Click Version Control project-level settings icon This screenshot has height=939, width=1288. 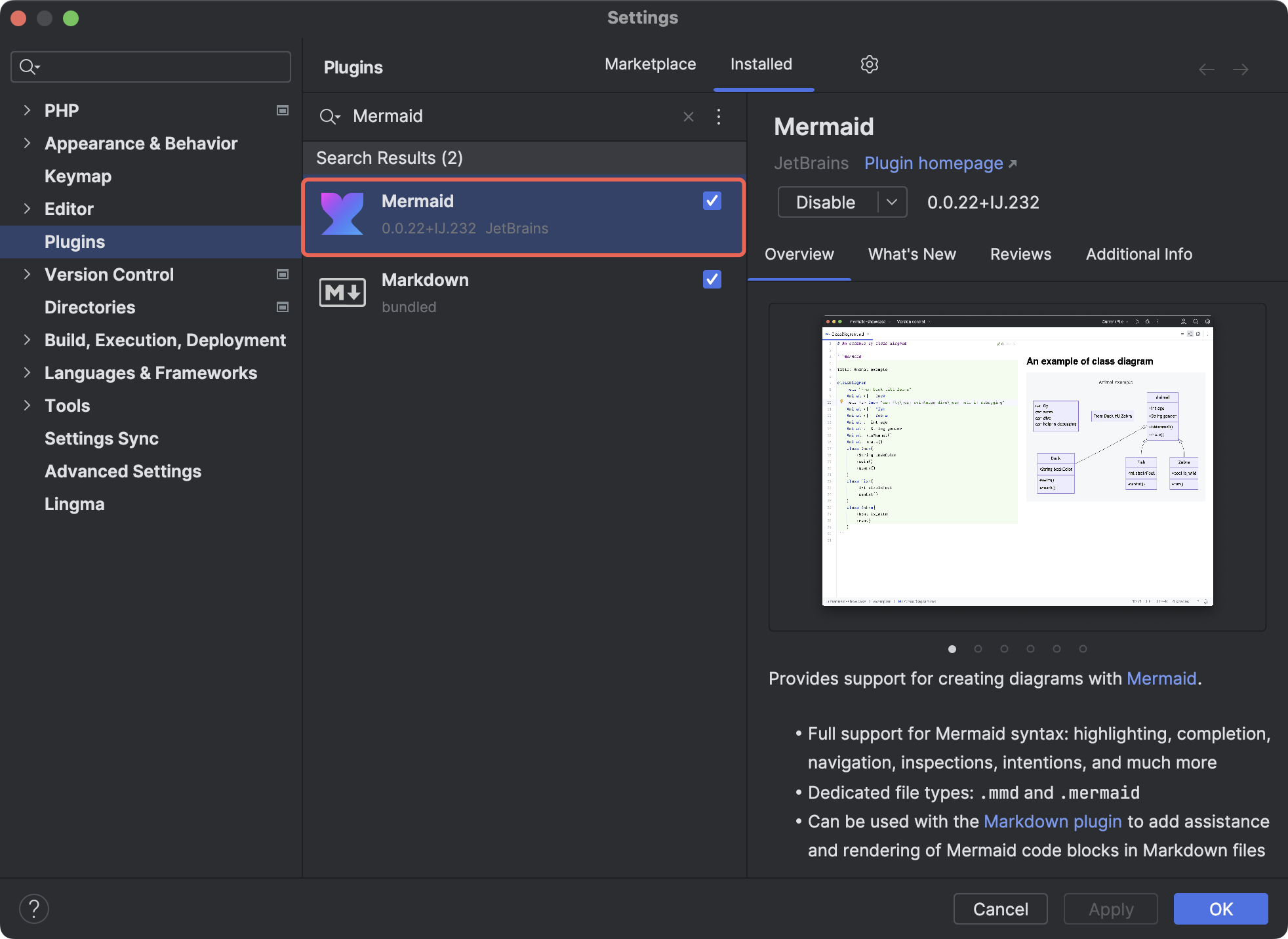283,274
